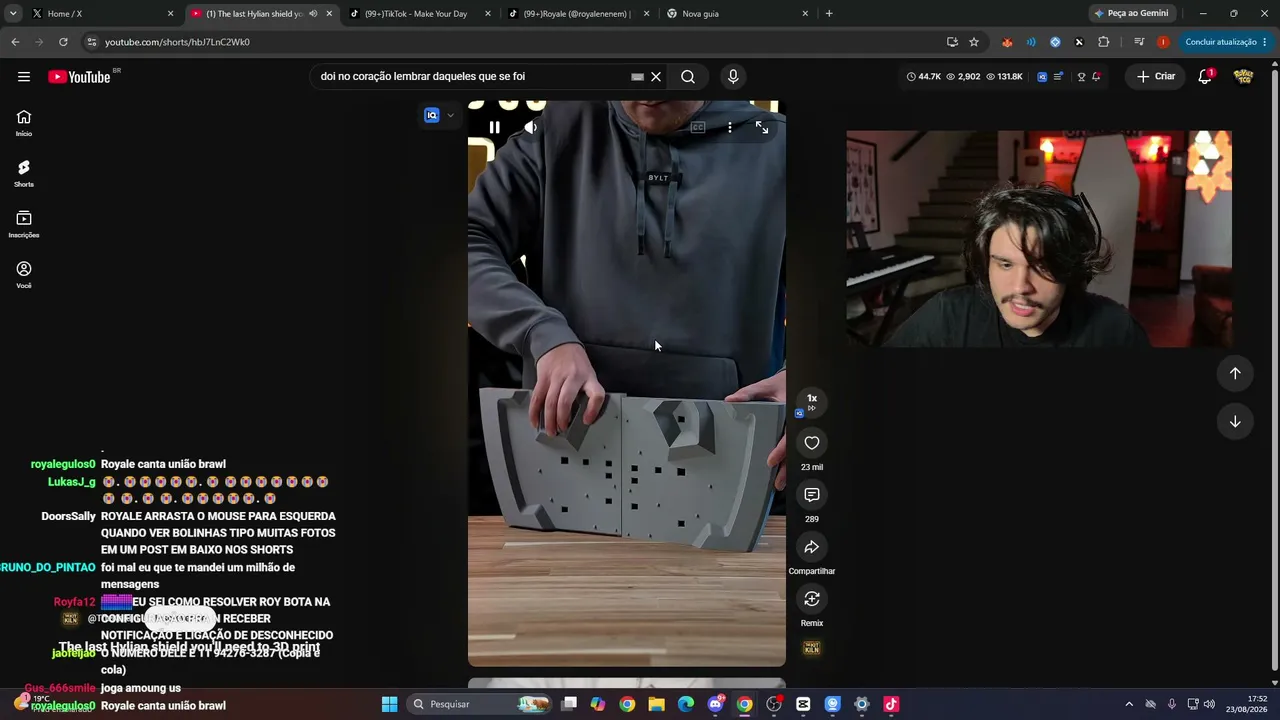Run the search with the magnifier button
Image resolution: width=1280 pixels, height=720 pixels.
pyautogui.click(x=688, y=76)
